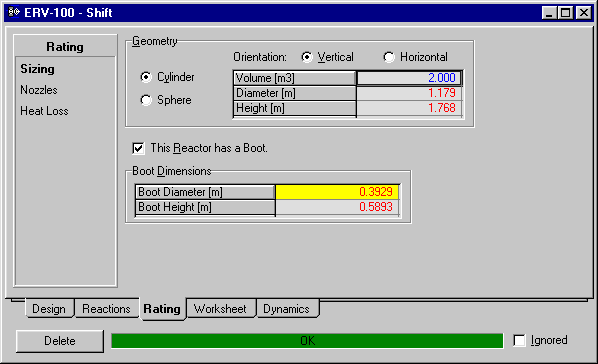Edit the Volume value 2.000
The height and width of the screenshot is (364, 598).
pos(409,78)
